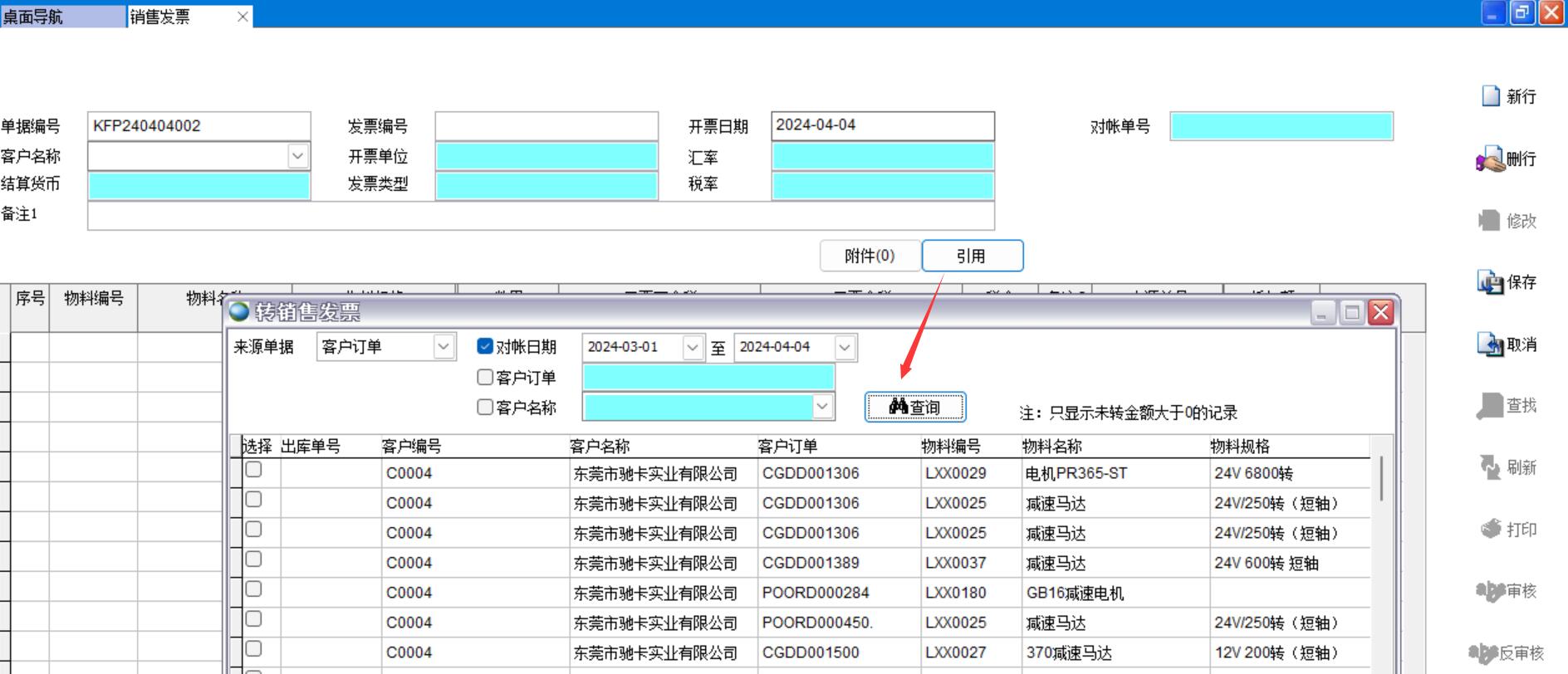Click the 查找 (find) icon

(1490, 406)
